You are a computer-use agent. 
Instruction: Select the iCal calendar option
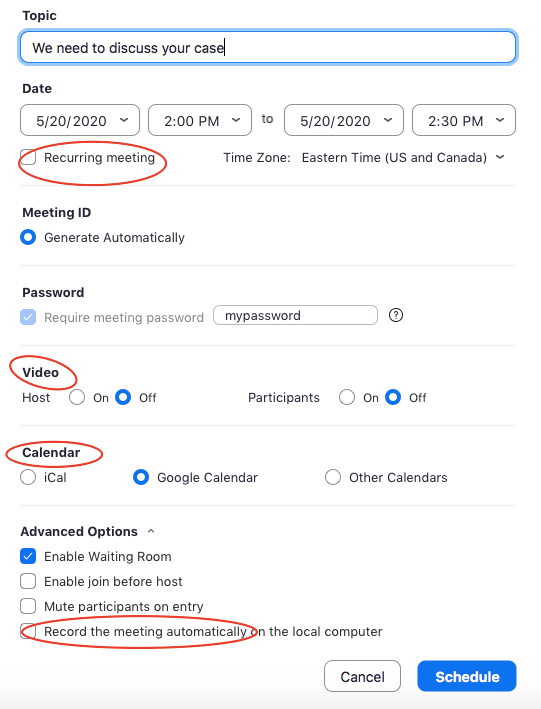pos(28,477)
